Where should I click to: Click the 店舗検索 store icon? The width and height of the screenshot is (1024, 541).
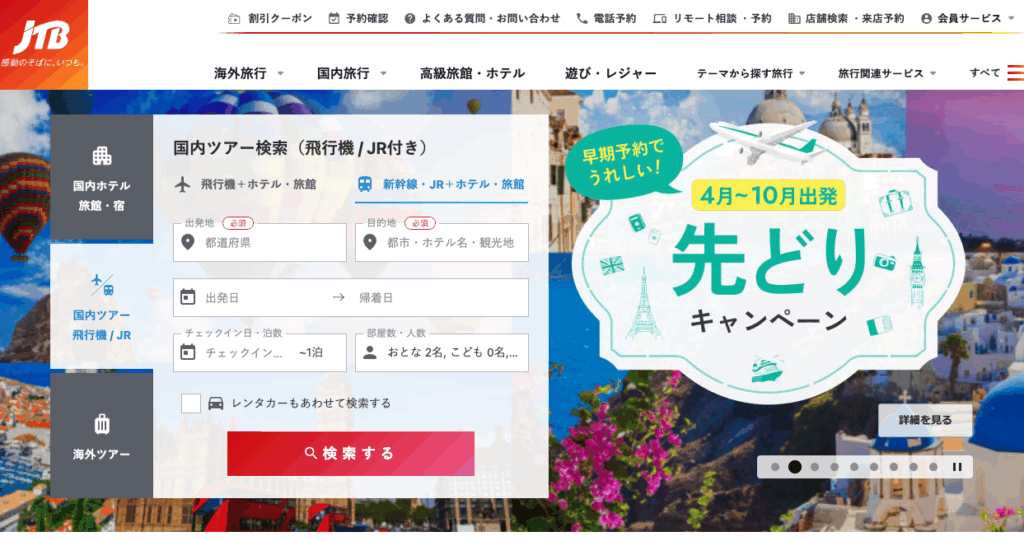794,19
